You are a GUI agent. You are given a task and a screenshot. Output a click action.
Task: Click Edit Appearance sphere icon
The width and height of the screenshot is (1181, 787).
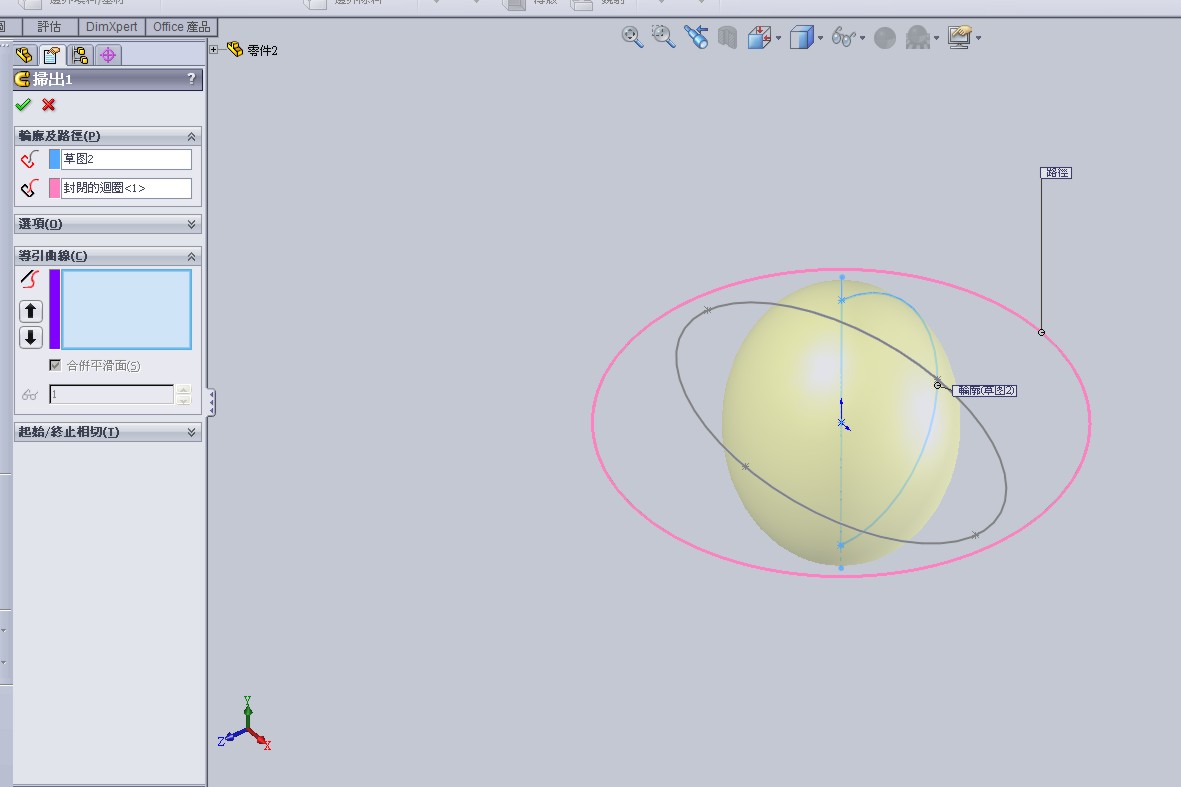click(885, 38)
